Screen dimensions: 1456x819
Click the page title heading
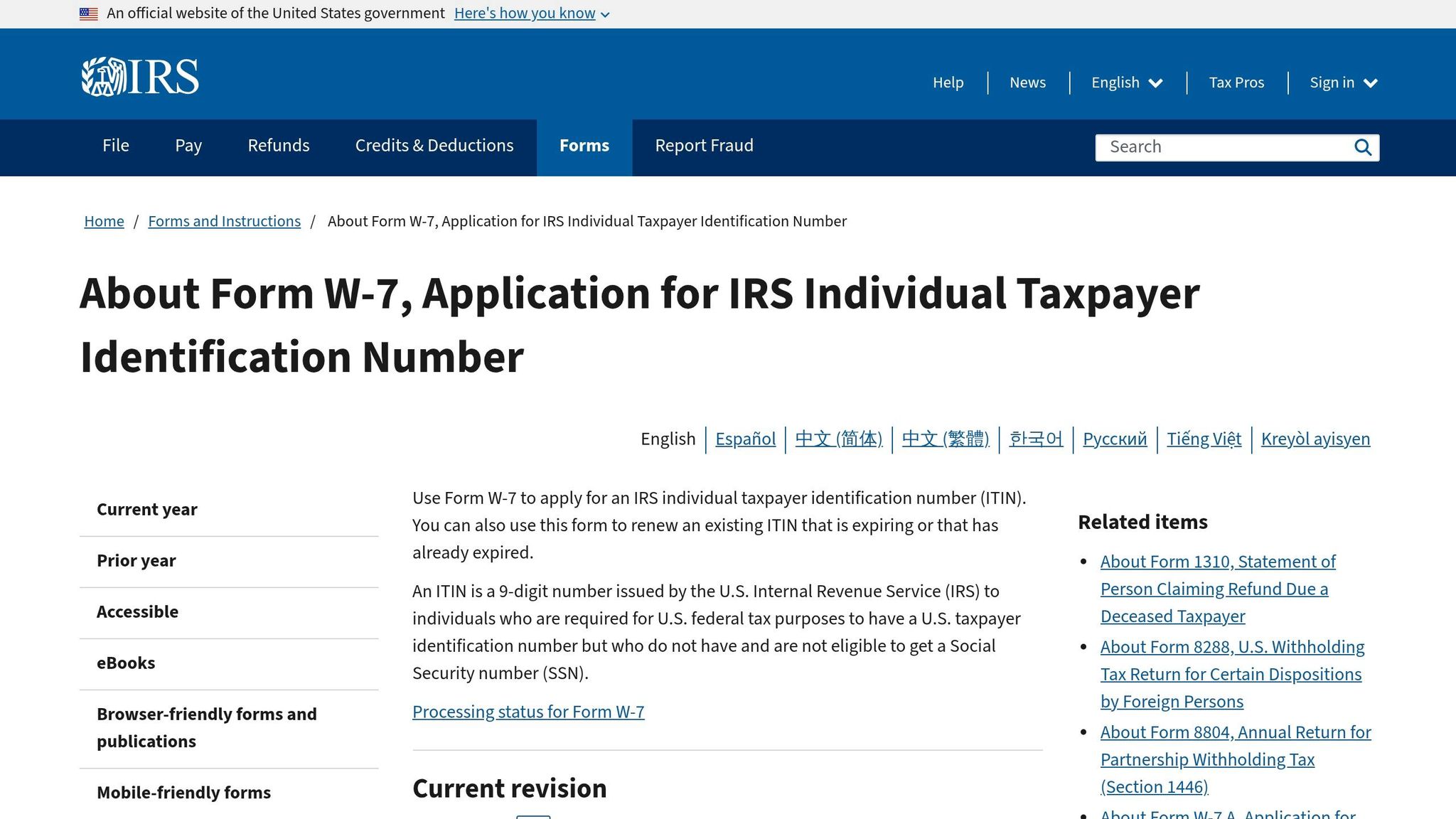[x=640, y=325]
